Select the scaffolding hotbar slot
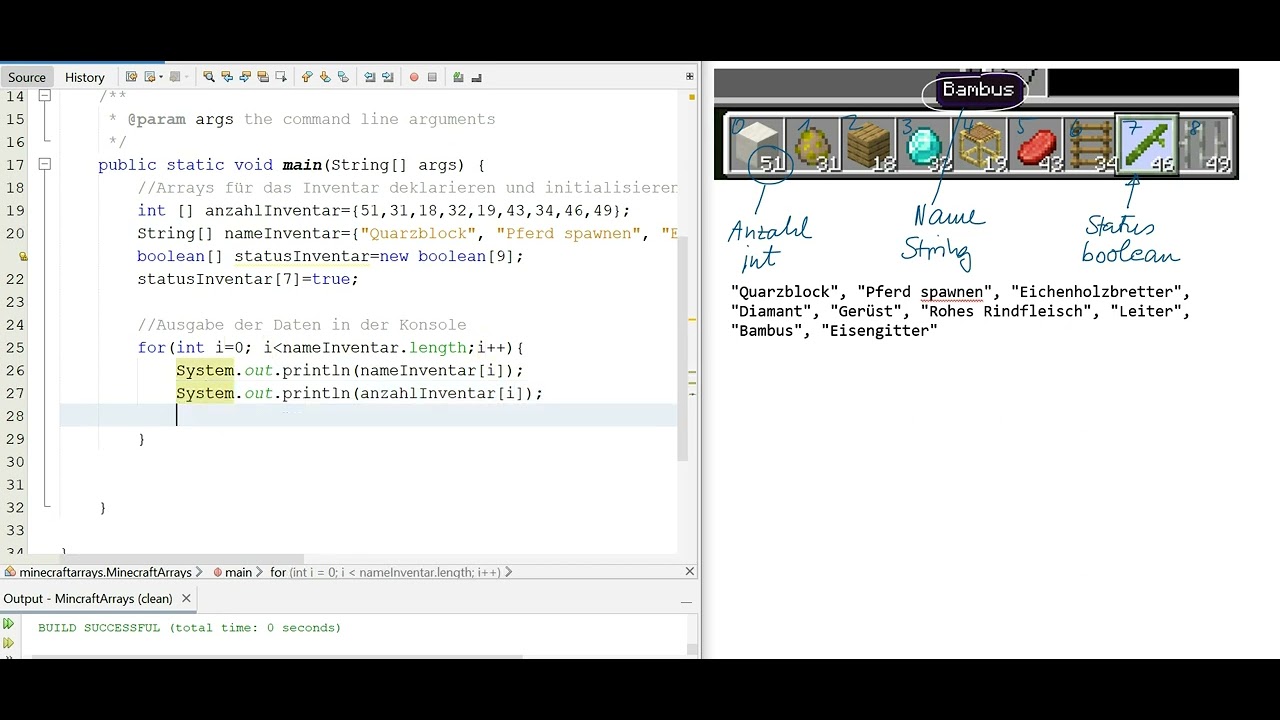 point(980,145)
